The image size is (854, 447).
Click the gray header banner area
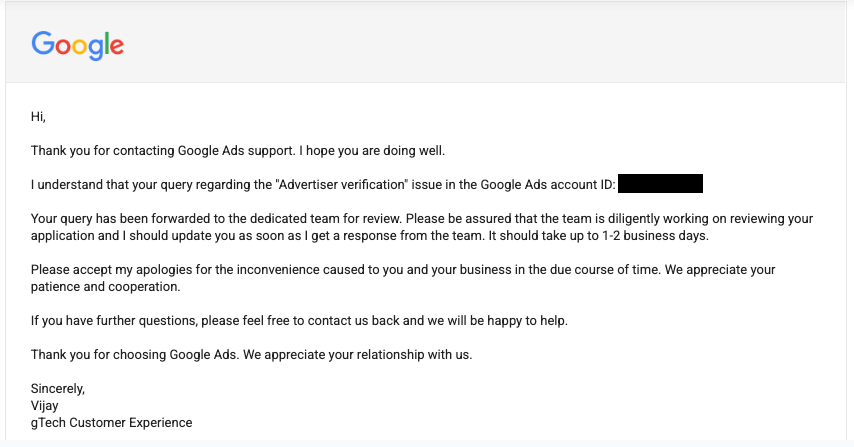(480, 44)
